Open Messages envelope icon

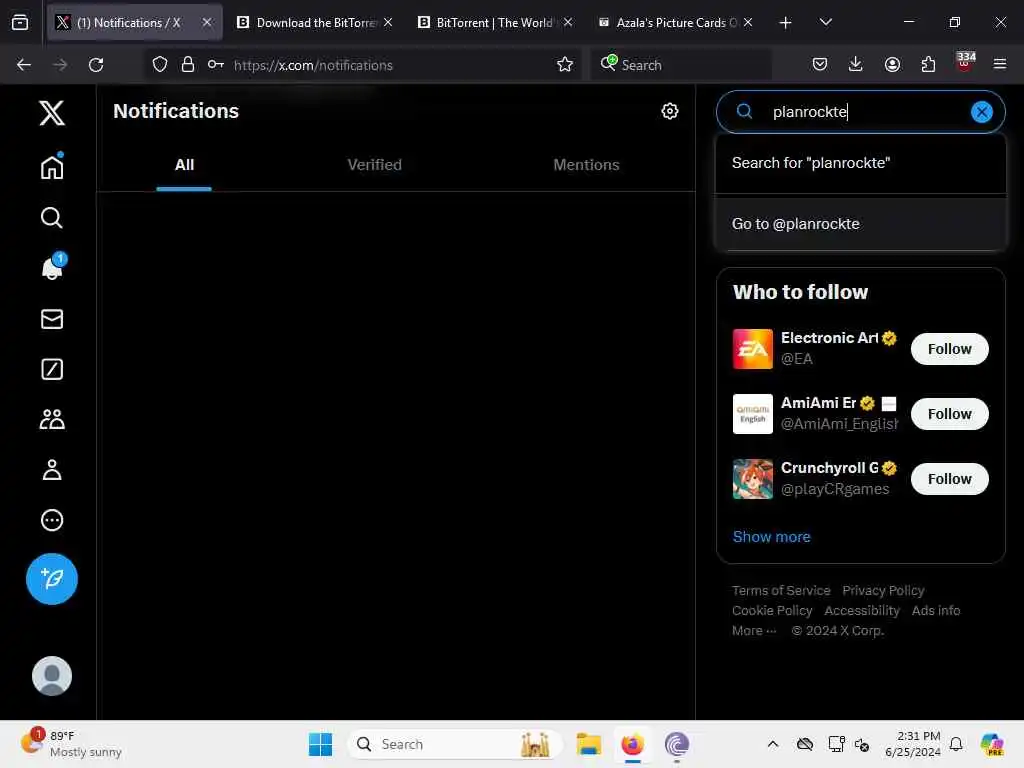coord(52,319)
